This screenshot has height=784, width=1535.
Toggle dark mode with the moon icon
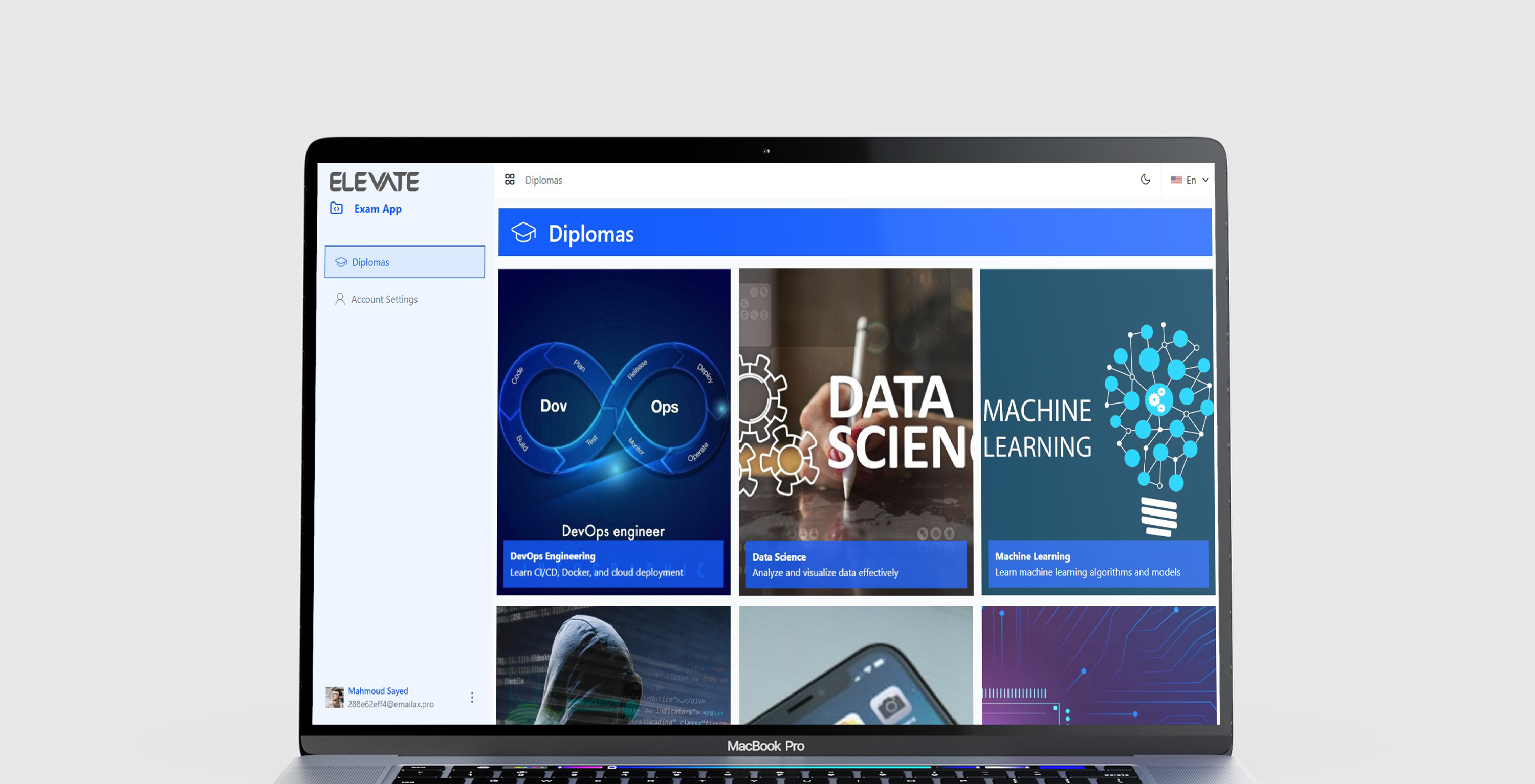1145,180
